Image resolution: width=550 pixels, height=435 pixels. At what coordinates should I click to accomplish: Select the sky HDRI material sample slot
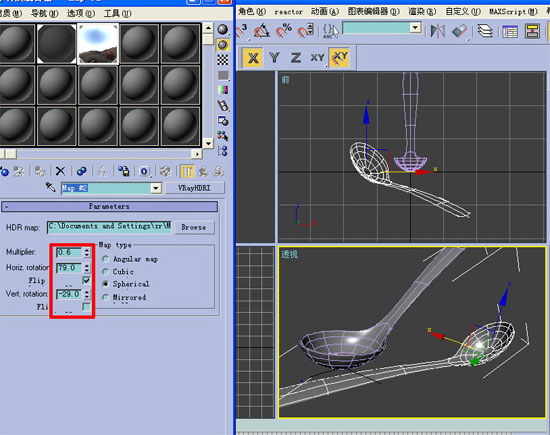(x=98, y=44)
